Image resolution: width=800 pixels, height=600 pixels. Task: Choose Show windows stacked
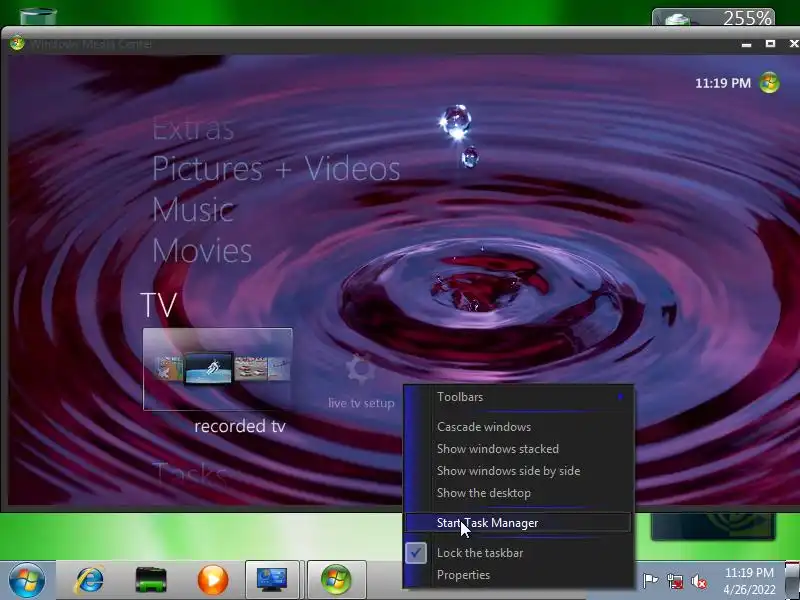[x=518, y=449]
